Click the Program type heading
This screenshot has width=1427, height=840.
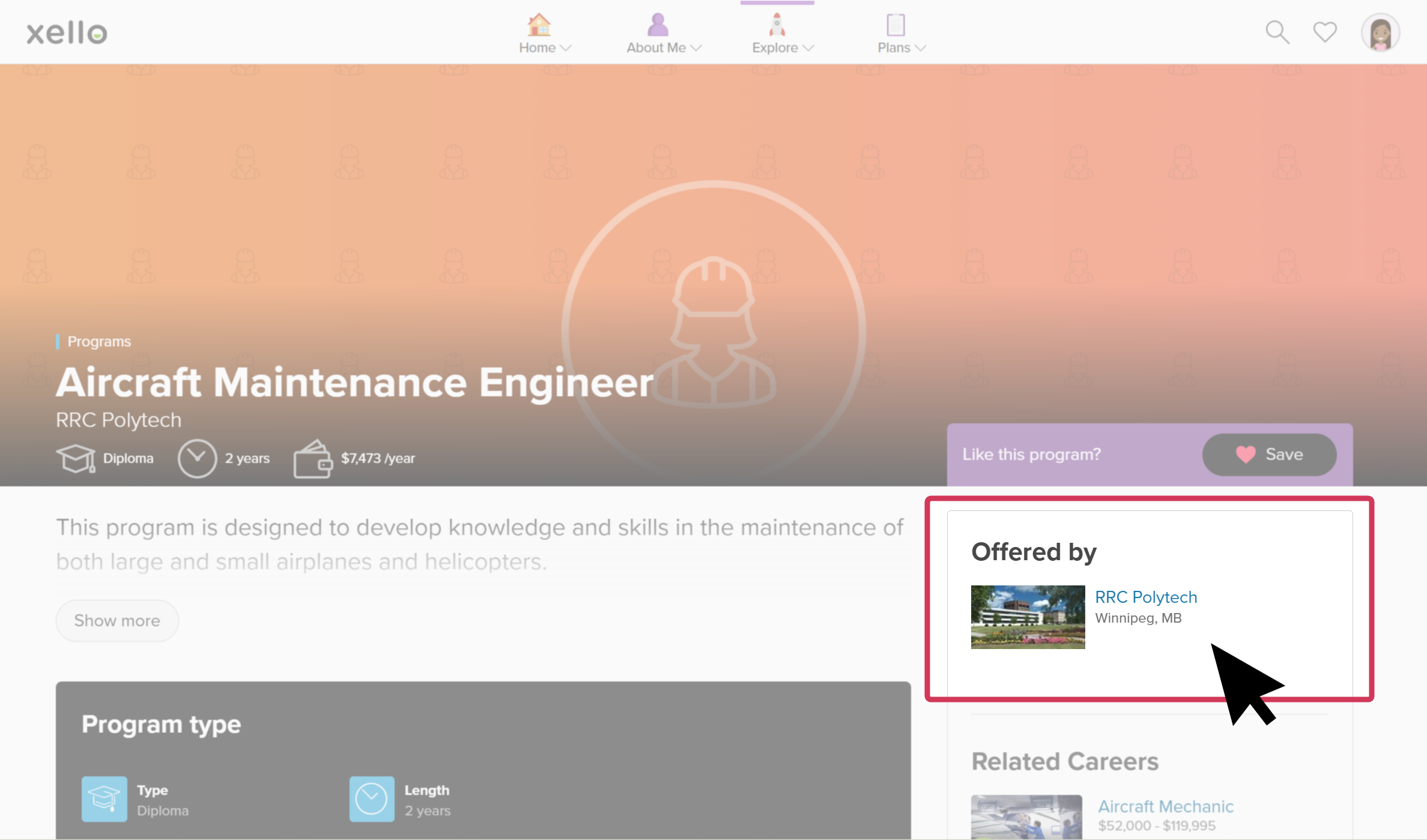pyautogui.click(x=161, y=725)
